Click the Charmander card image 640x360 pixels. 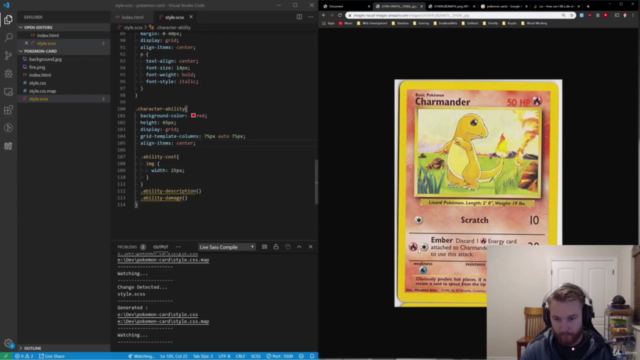(478, 193)
